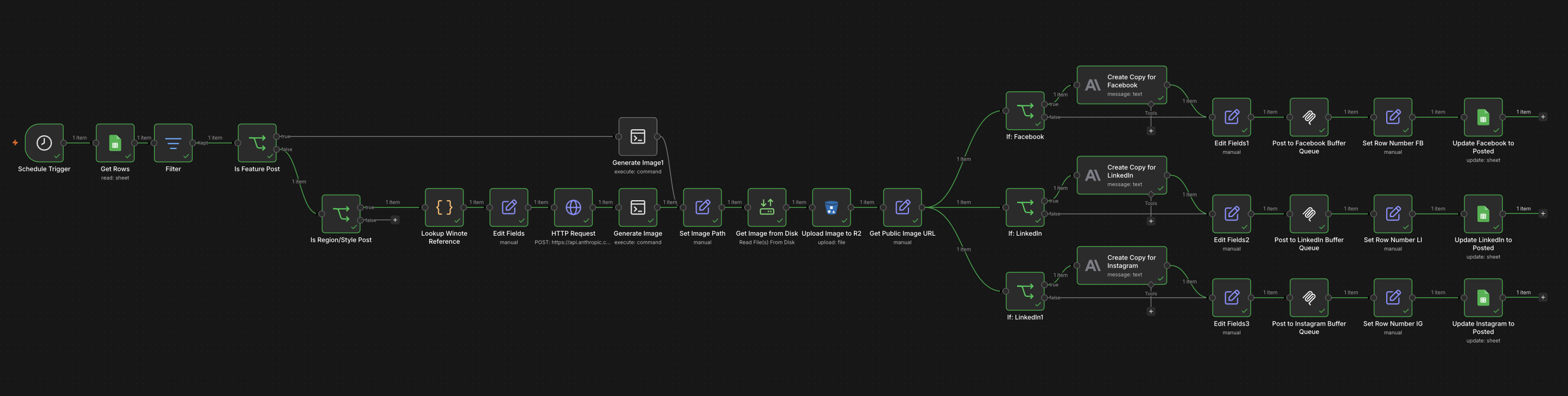Open the If: LinkedIn1 node
Viewport: 1568px width, 396px height.
(1025, 291)
